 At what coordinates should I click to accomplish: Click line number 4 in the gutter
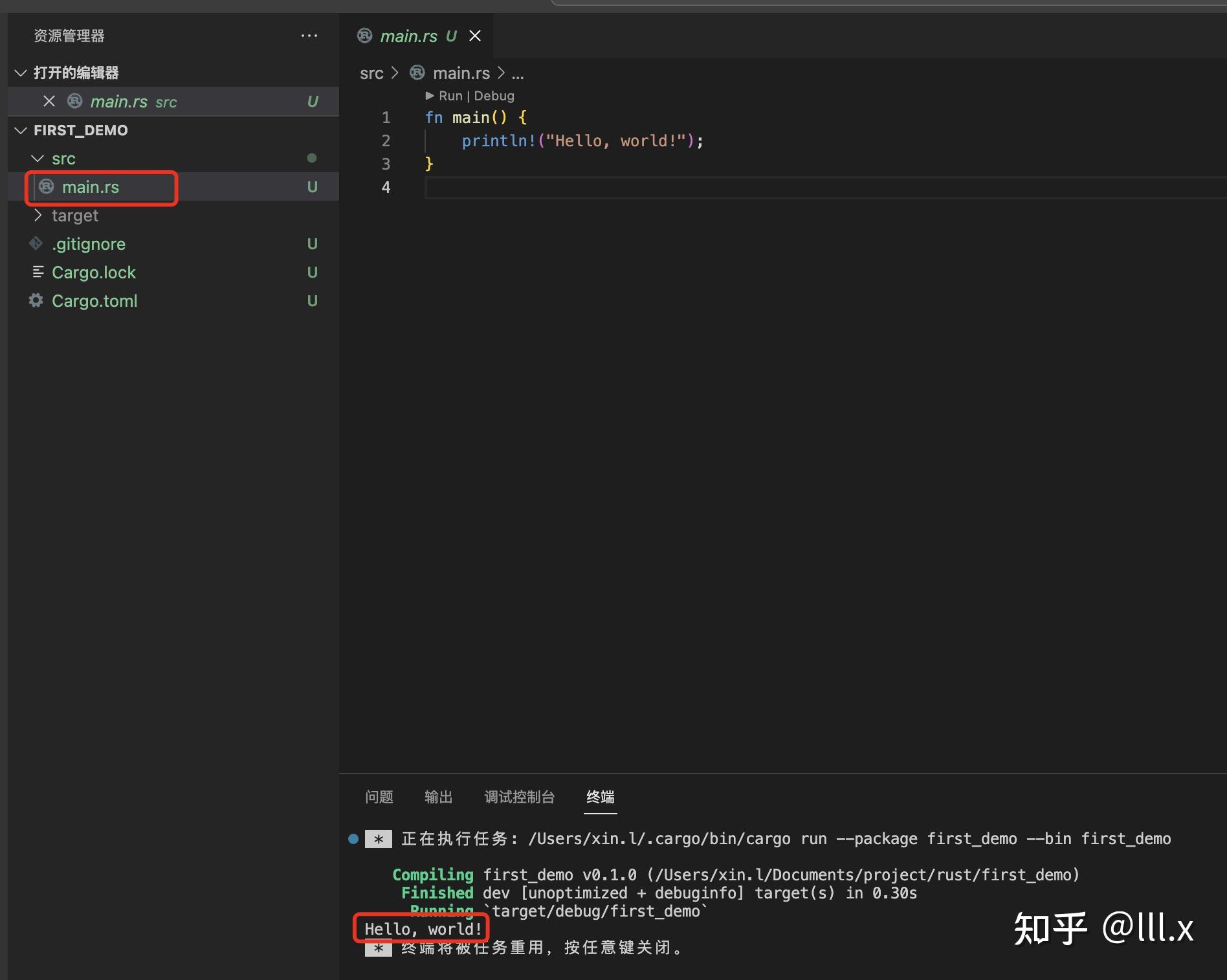click(386, 187)
